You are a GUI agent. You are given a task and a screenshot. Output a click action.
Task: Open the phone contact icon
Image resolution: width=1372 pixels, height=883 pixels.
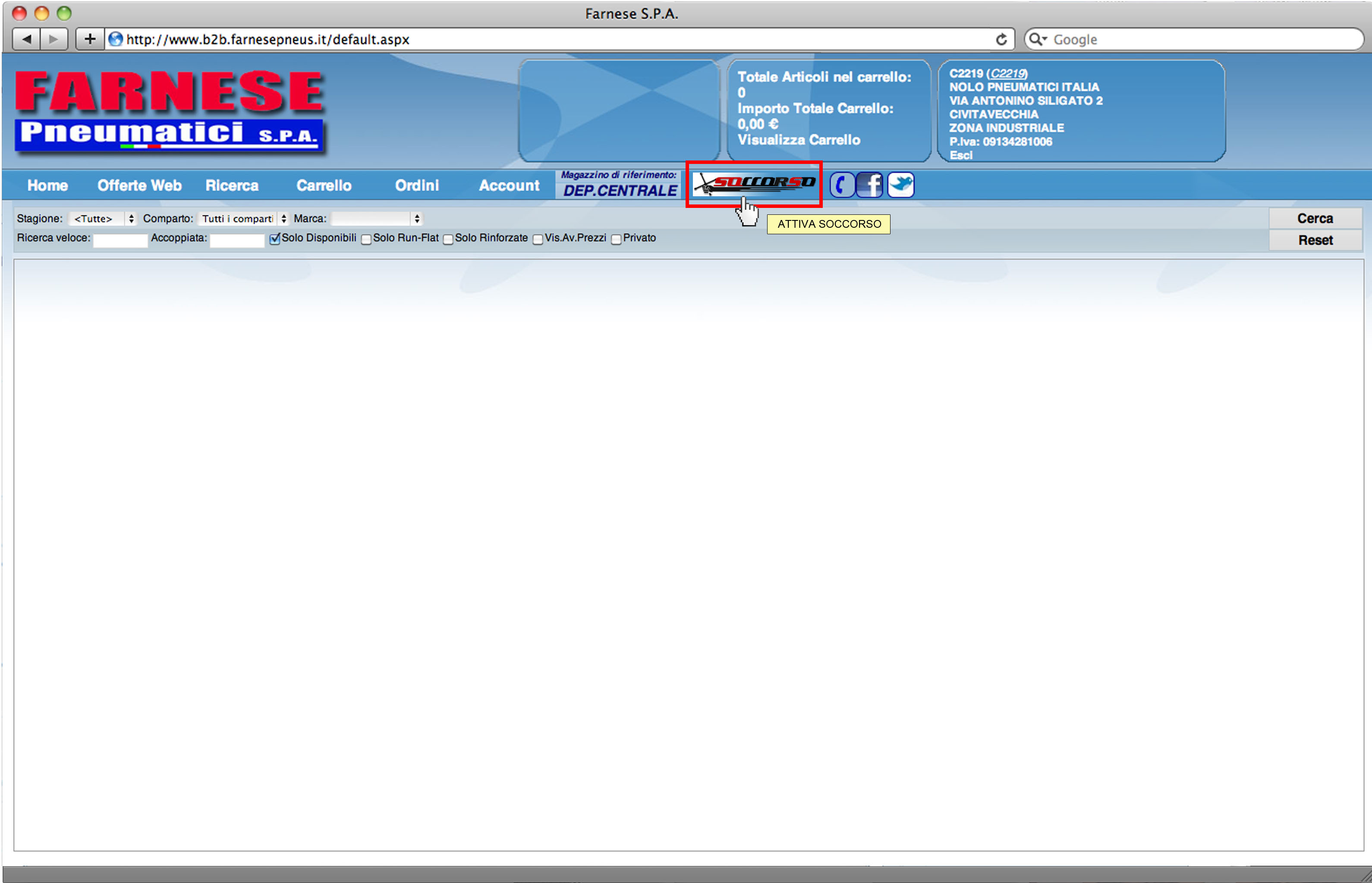pyautogui.click(x=842, y=185)
